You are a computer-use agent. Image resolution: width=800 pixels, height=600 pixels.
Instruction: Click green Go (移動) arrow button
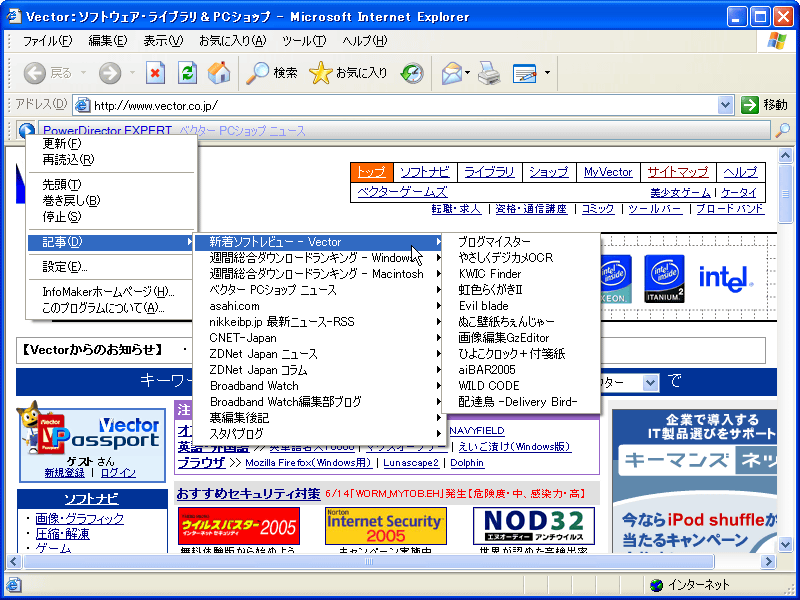point(749,105)
